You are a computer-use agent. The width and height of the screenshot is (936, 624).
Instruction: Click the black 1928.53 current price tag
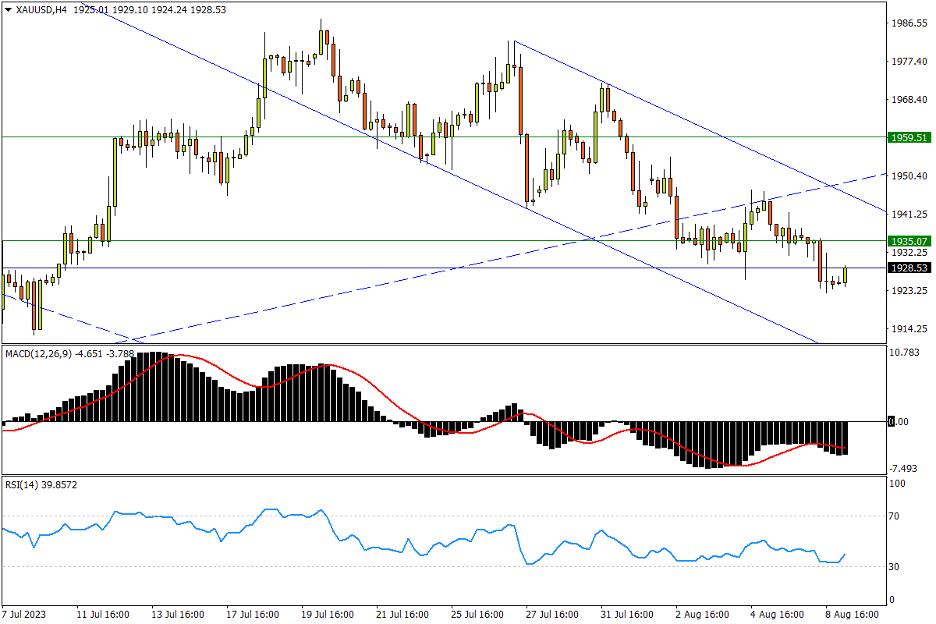pyautogui.click(x=908, y=269)
